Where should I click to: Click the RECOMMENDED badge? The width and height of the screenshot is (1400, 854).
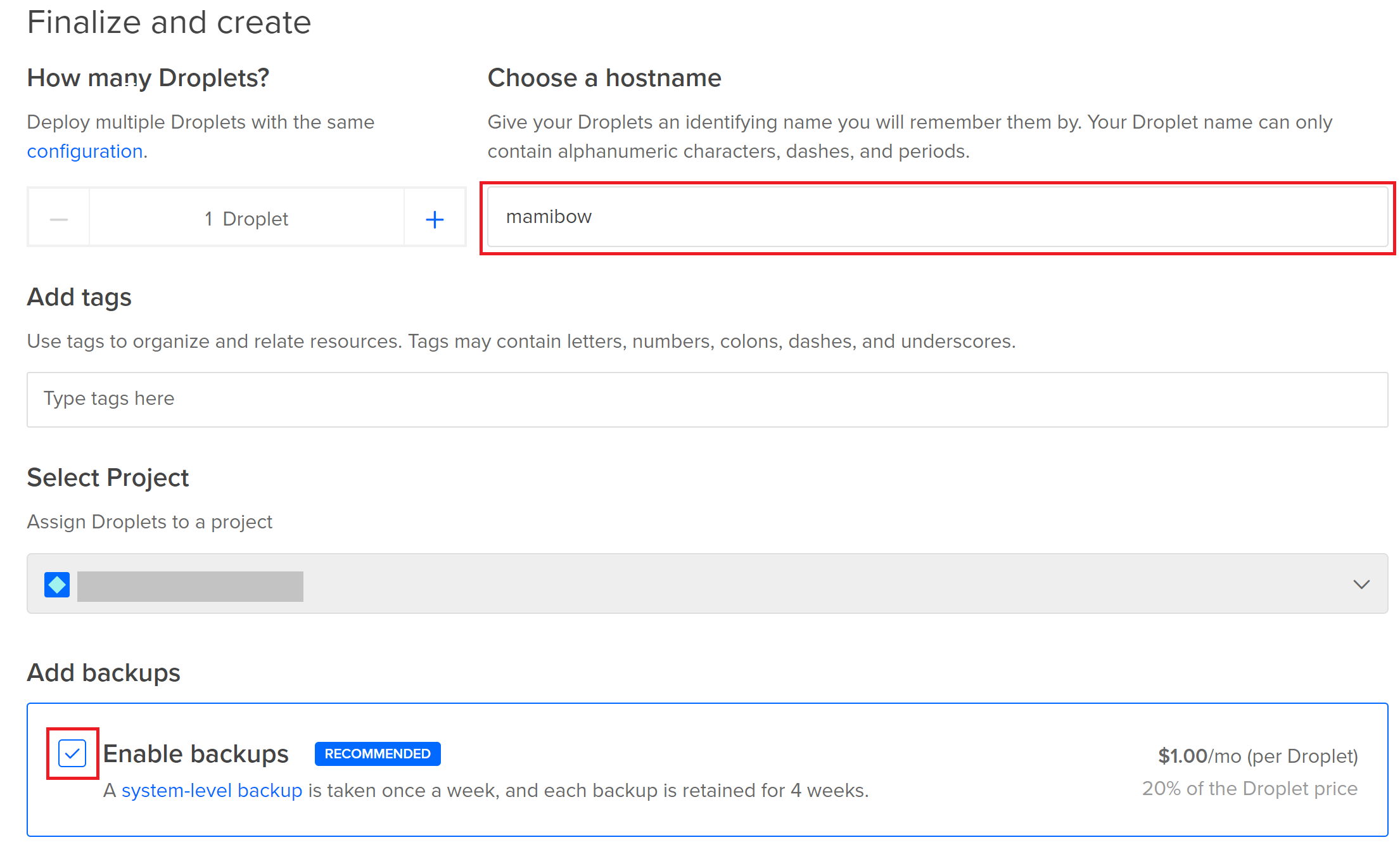point(378,754)
